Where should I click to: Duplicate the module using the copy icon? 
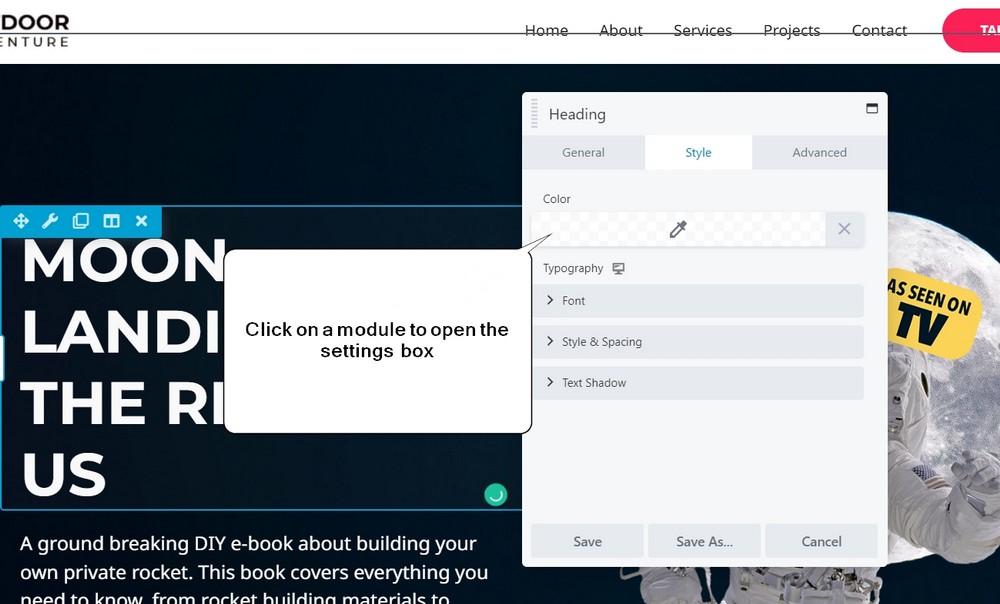point(80,221)
